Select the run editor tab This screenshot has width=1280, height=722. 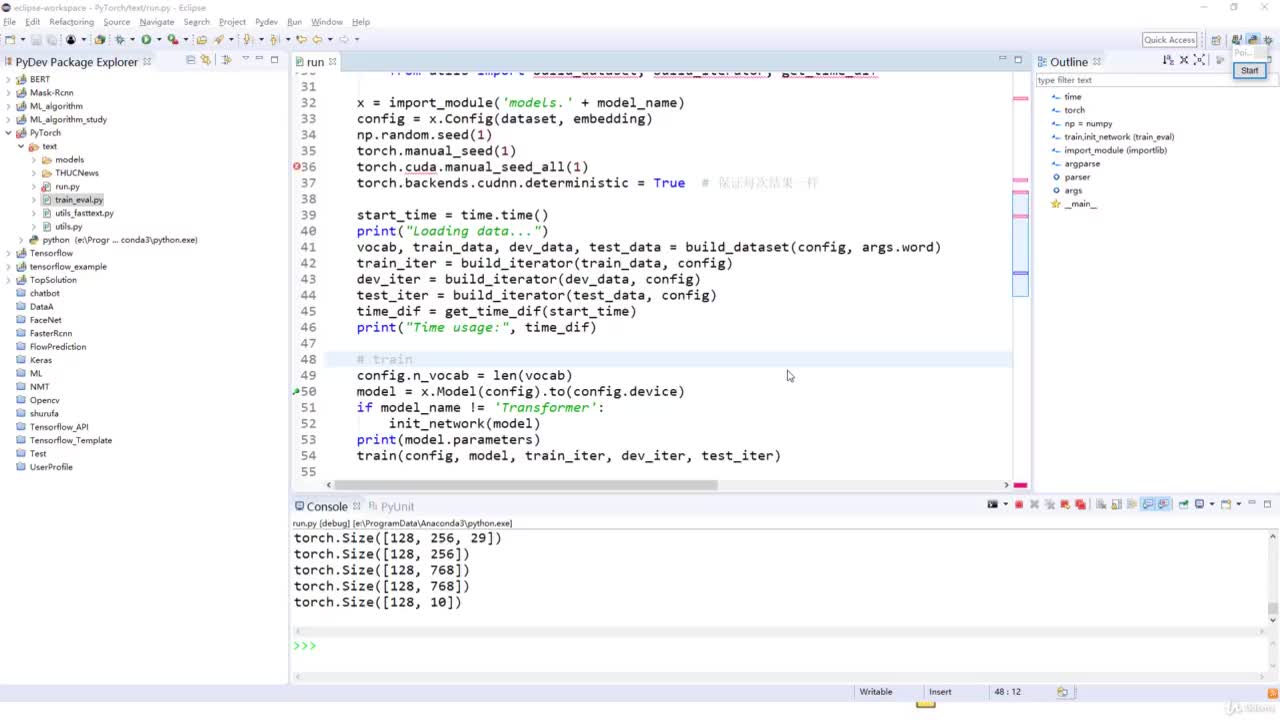pos(315,62)
